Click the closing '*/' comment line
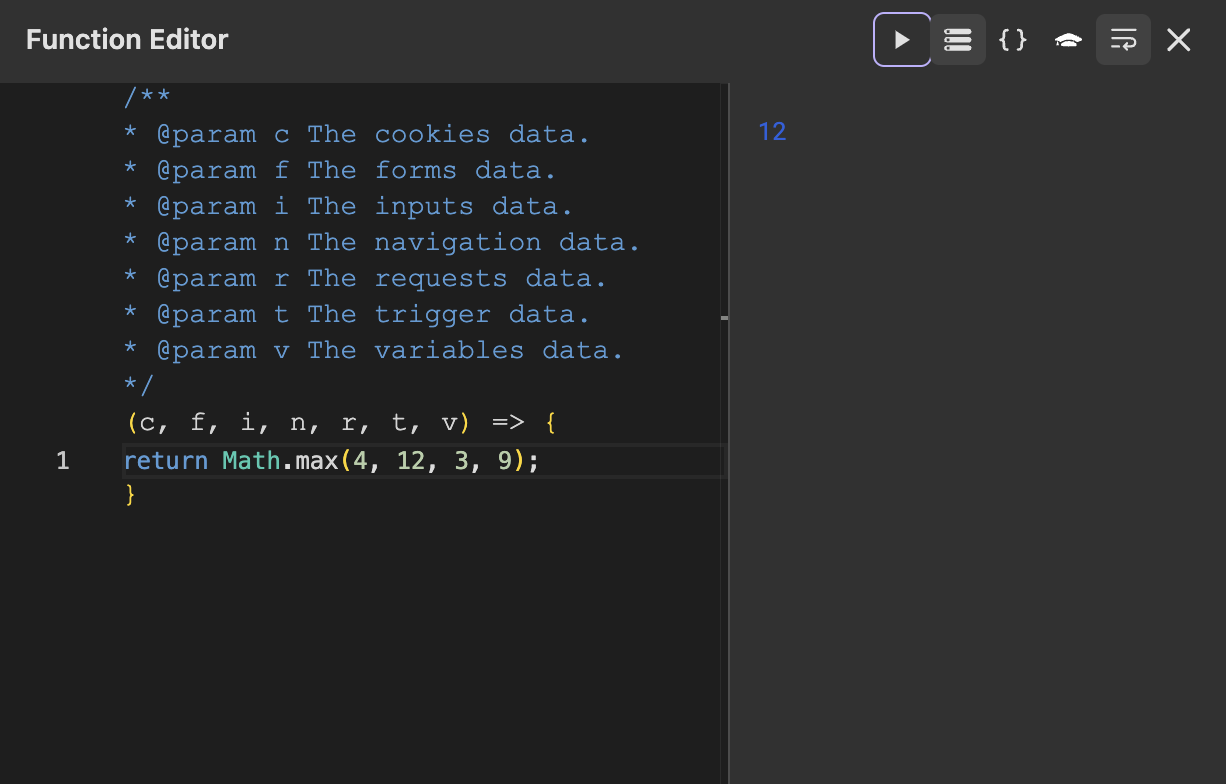Screen dimensions: 1226x784 [x=139, y=385]
